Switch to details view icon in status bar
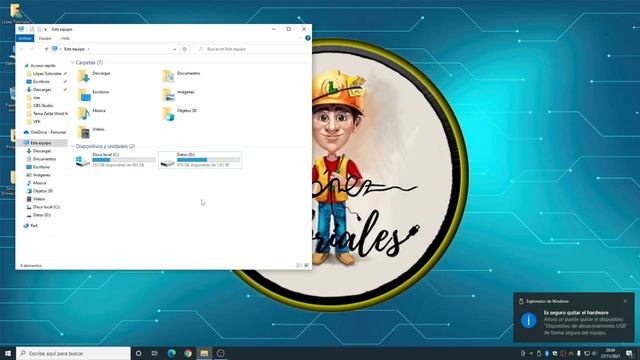 click(x=298, y=265)
